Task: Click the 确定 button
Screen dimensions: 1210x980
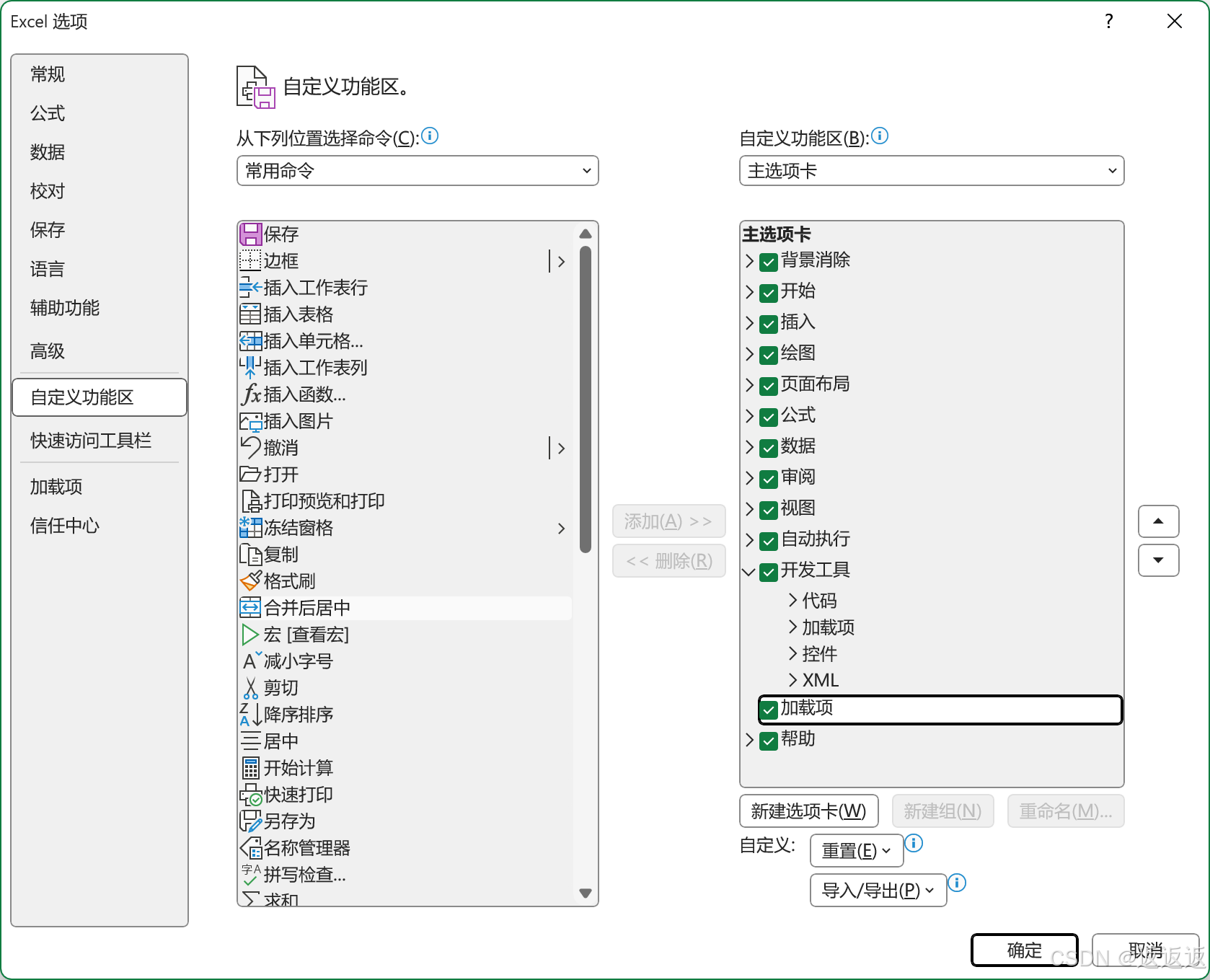Action: tap(1025, 950)
